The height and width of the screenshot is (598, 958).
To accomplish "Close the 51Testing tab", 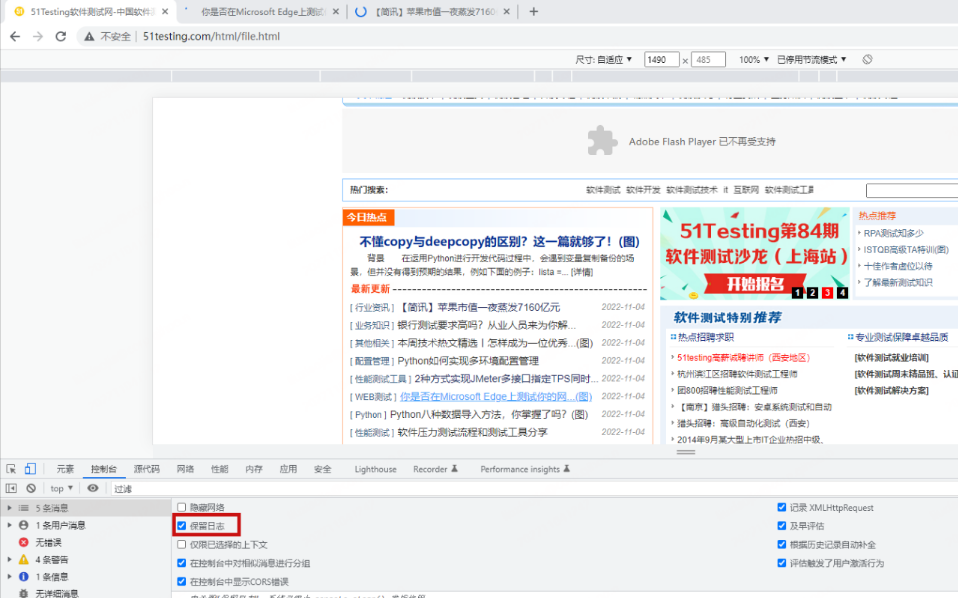I will click(165, 12).
